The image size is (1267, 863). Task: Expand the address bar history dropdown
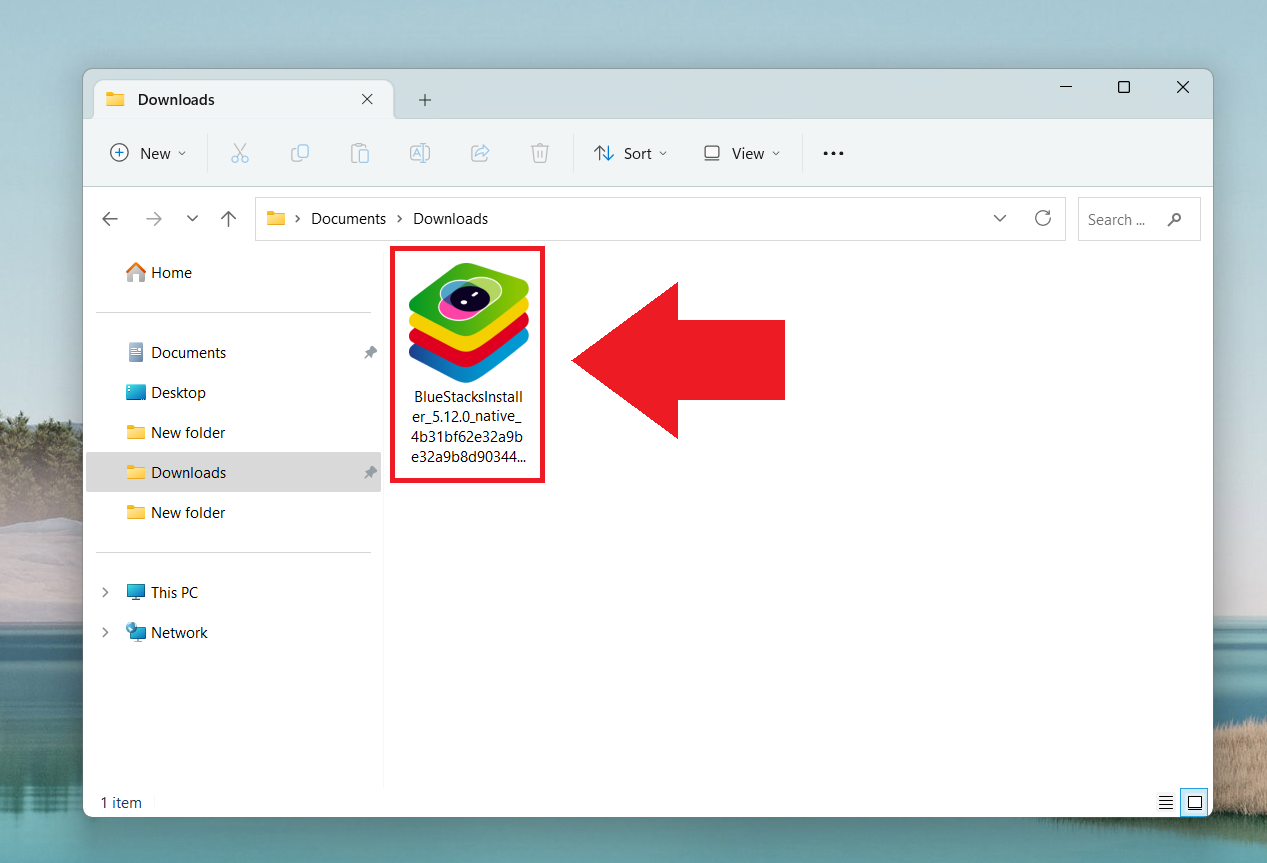pos(1000,218)
